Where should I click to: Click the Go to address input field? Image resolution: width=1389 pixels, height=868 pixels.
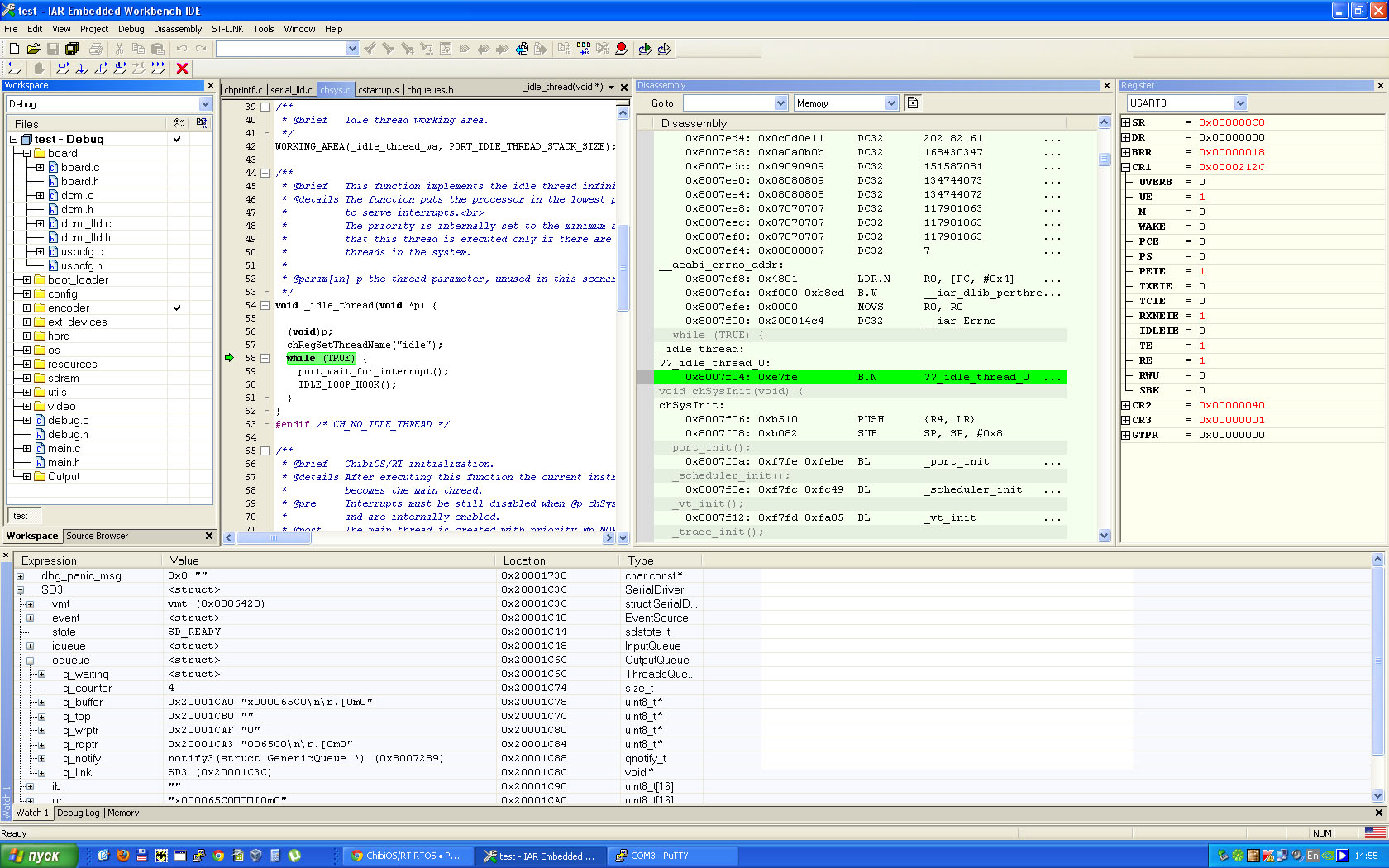point(730,103)
